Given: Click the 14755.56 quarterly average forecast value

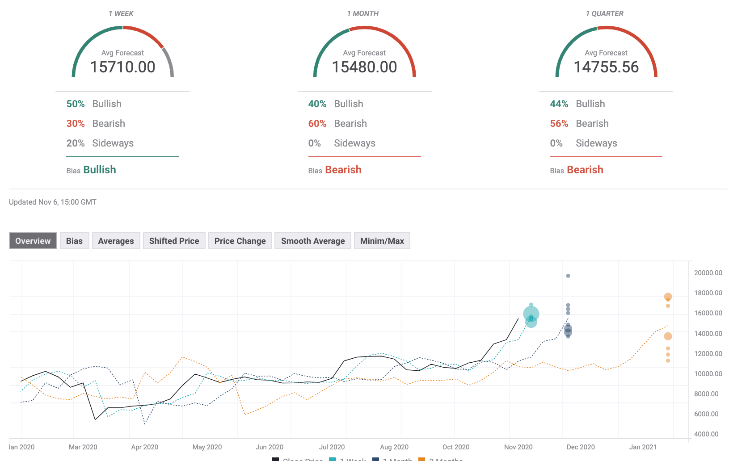Looking at the screenshot, I should [606, 68].
